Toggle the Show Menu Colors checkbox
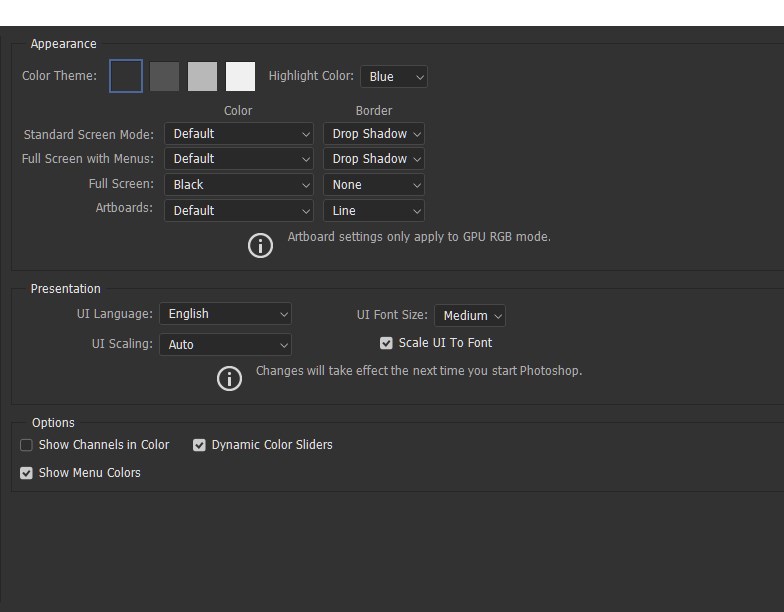Viewport: 784px width, 612px height. [27, 473]
